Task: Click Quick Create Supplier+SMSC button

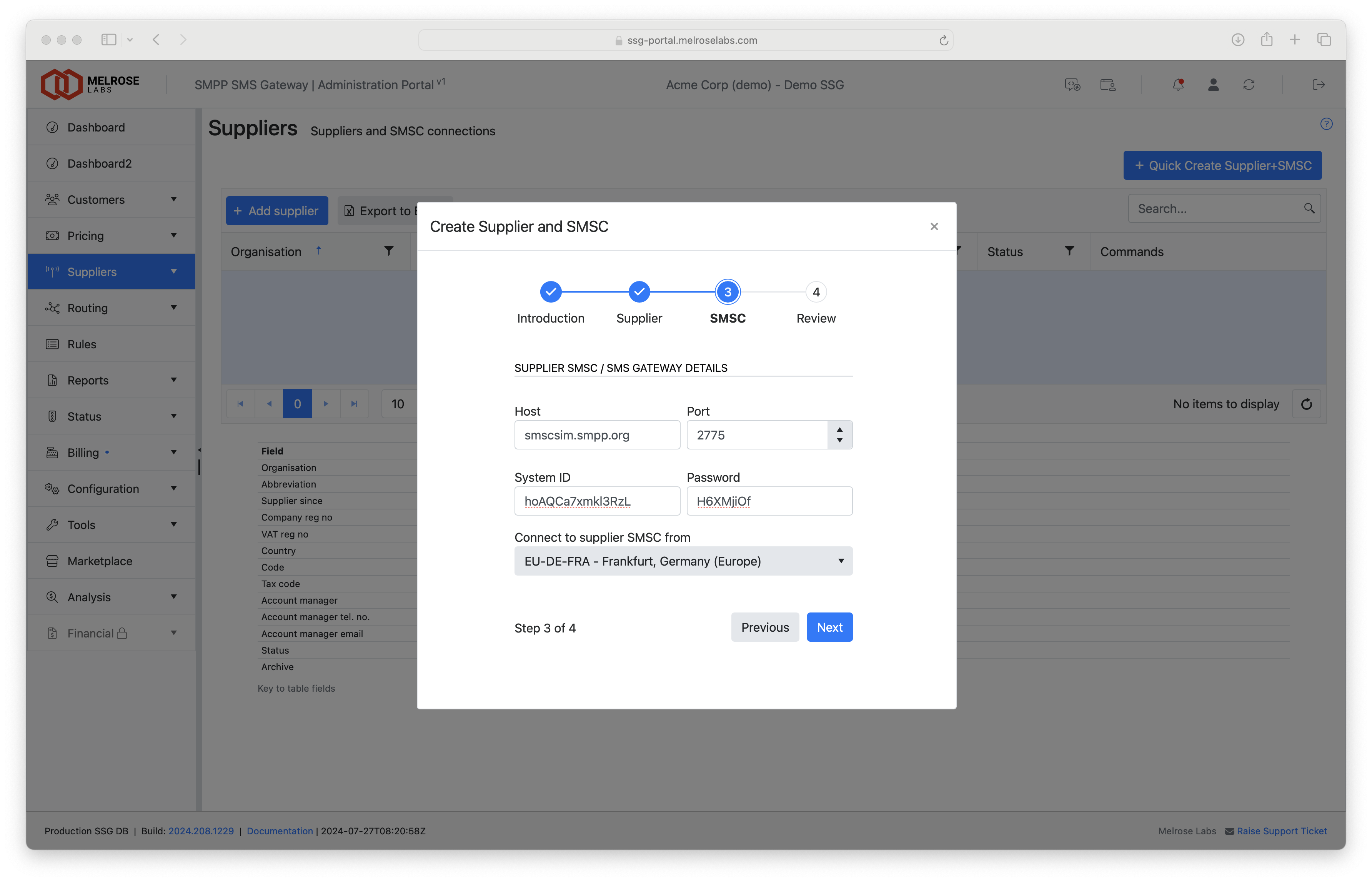Action: [x=1222, y=165]
